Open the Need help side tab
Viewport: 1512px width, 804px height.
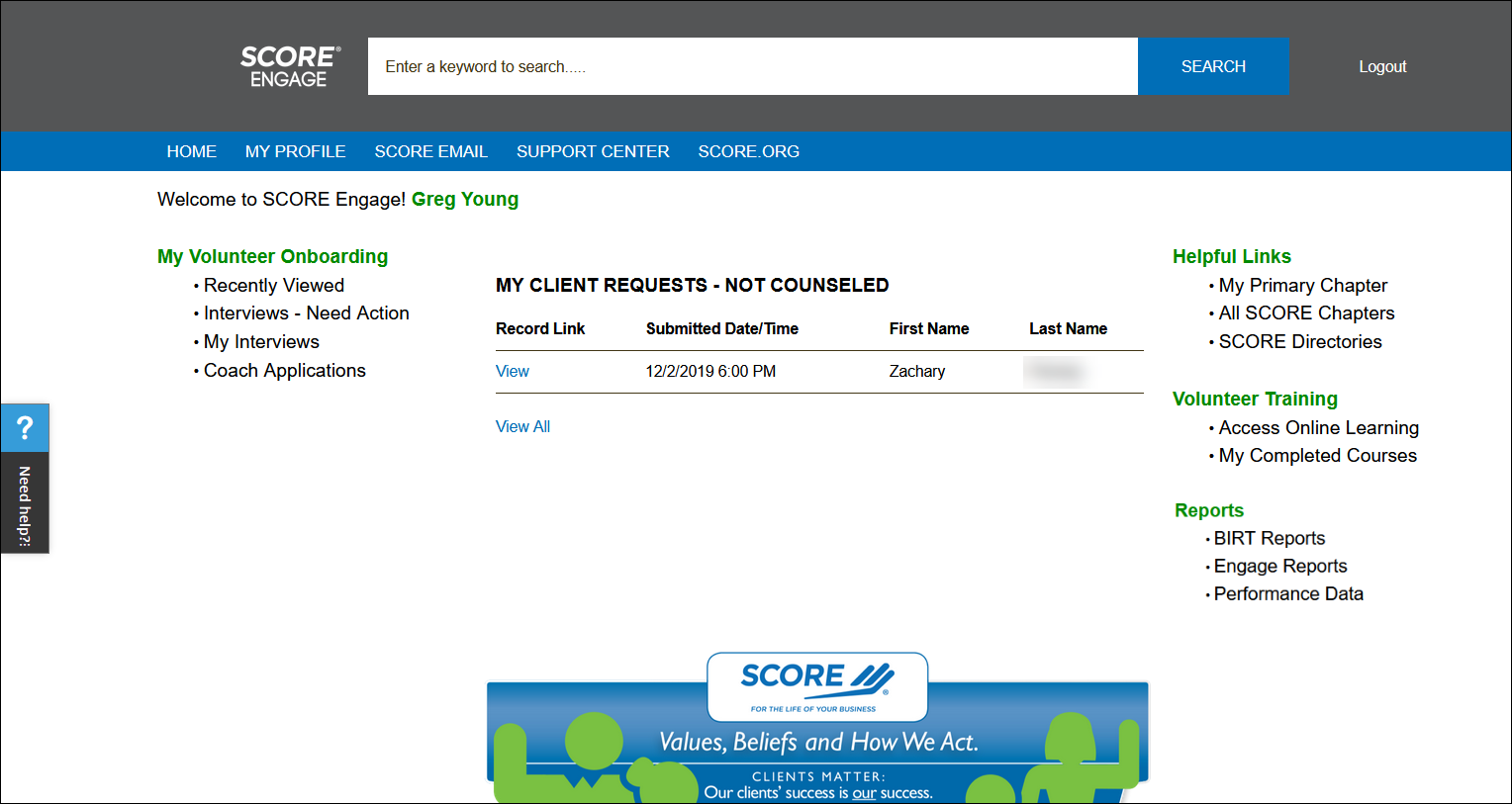25,503
